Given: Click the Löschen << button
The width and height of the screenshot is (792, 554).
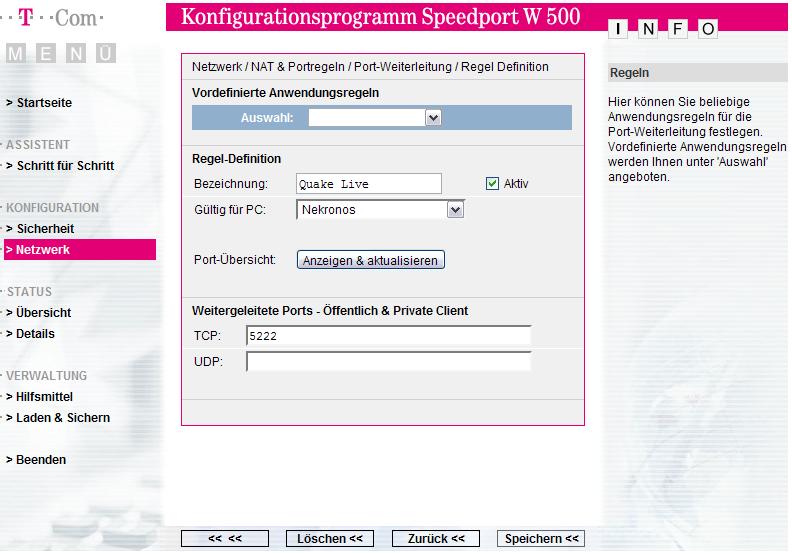Looking at the screenshot, I should click(330, 538).
